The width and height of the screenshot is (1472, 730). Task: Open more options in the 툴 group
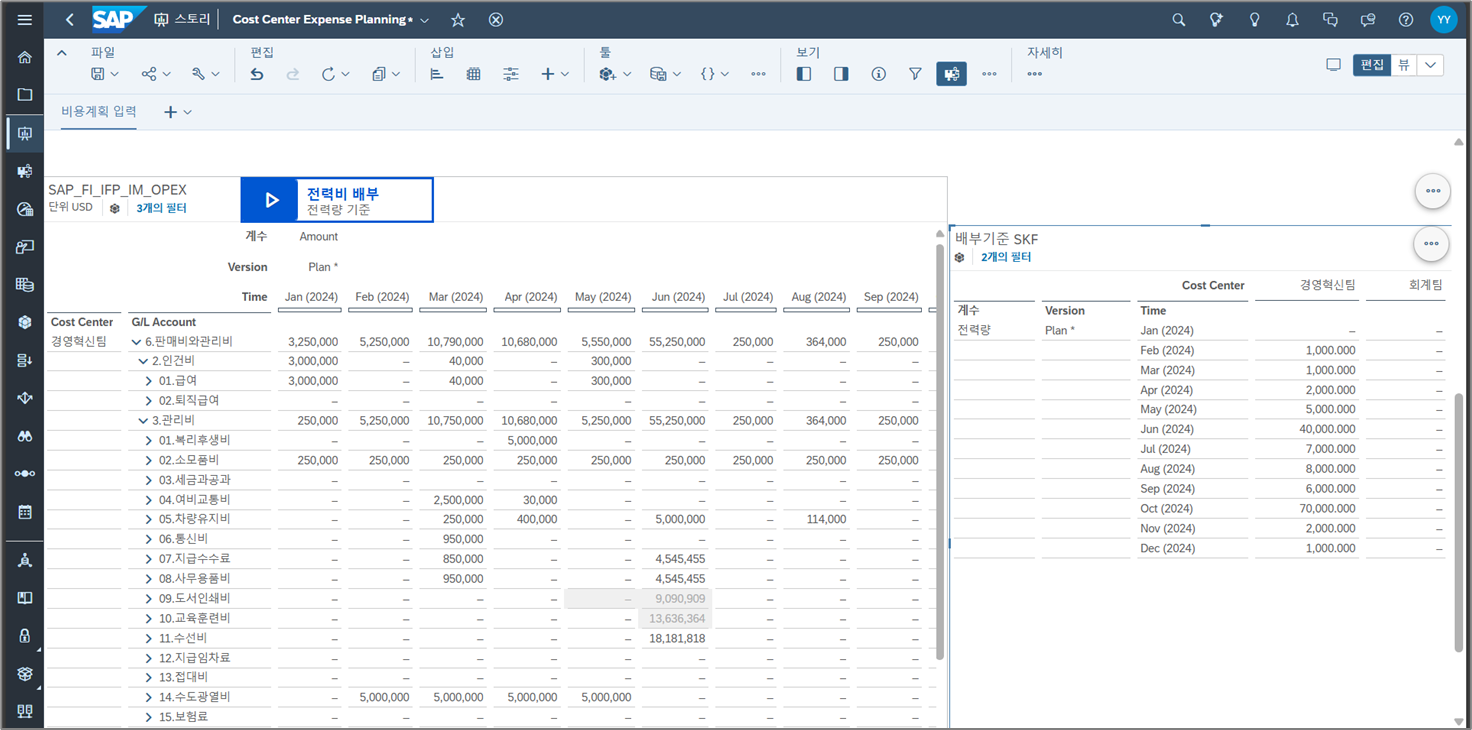click(x=758, y=74)
